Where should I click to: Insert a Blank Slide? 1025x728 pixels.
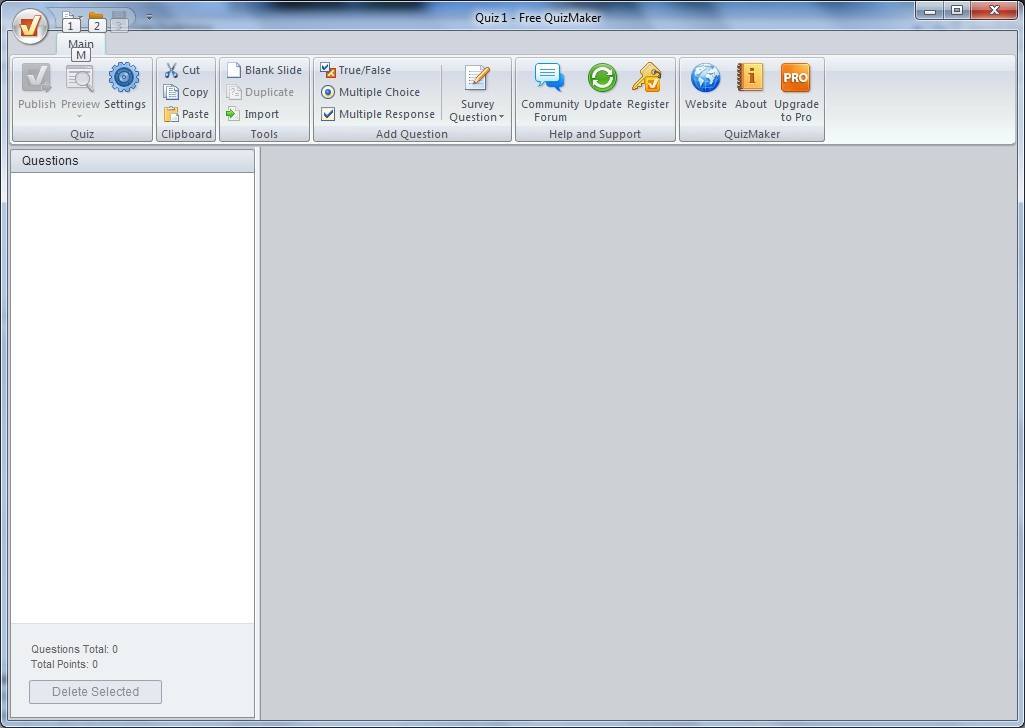coord(262,69)
